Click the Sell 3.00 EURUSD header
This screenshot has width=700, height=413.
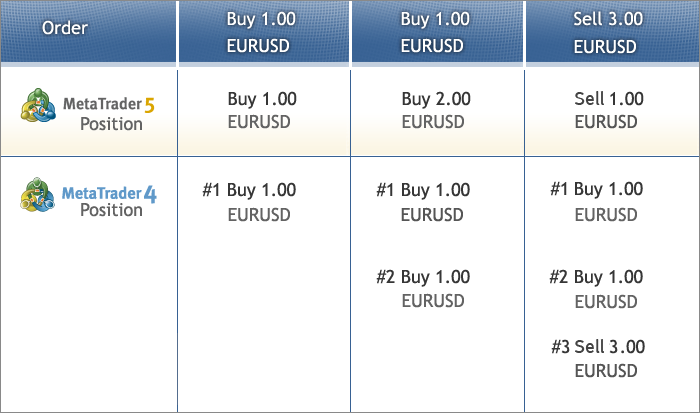pos(608,32)
